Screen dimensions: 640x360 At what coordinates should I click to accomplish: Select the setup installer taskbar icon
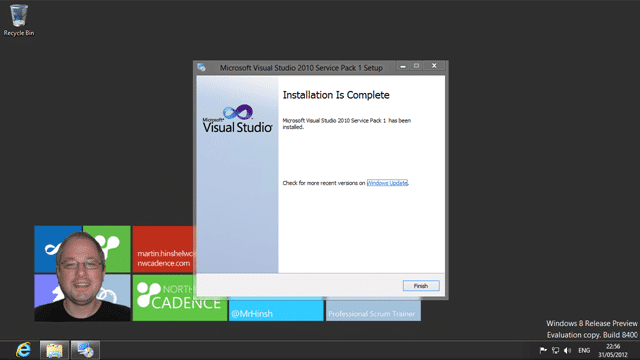point(85,350)
